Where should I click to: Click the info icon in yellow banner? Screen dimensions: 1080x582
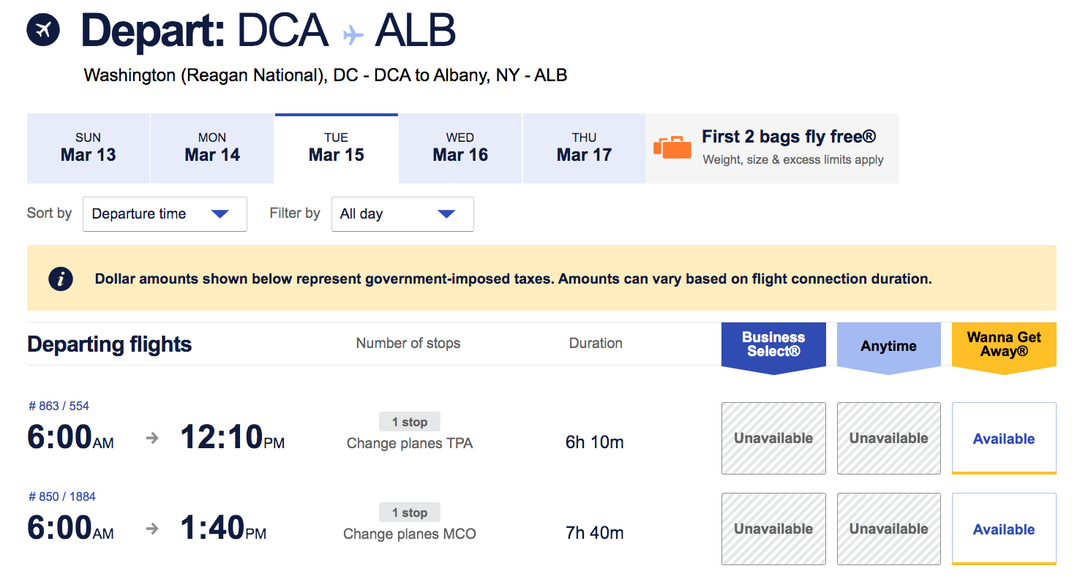click(61, 279)
